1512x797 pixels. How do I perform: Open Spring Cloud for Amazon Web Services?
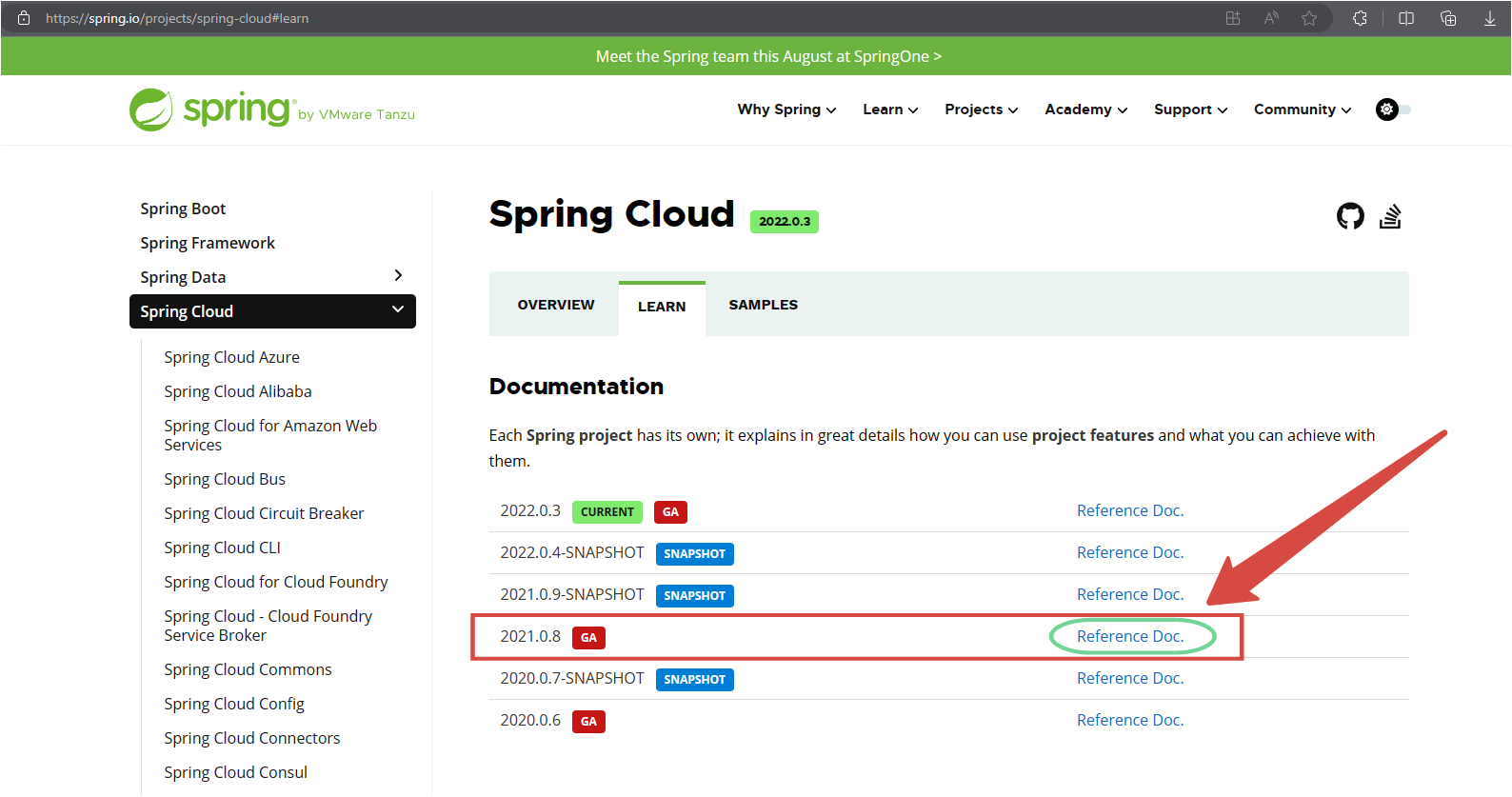(270, 435)
